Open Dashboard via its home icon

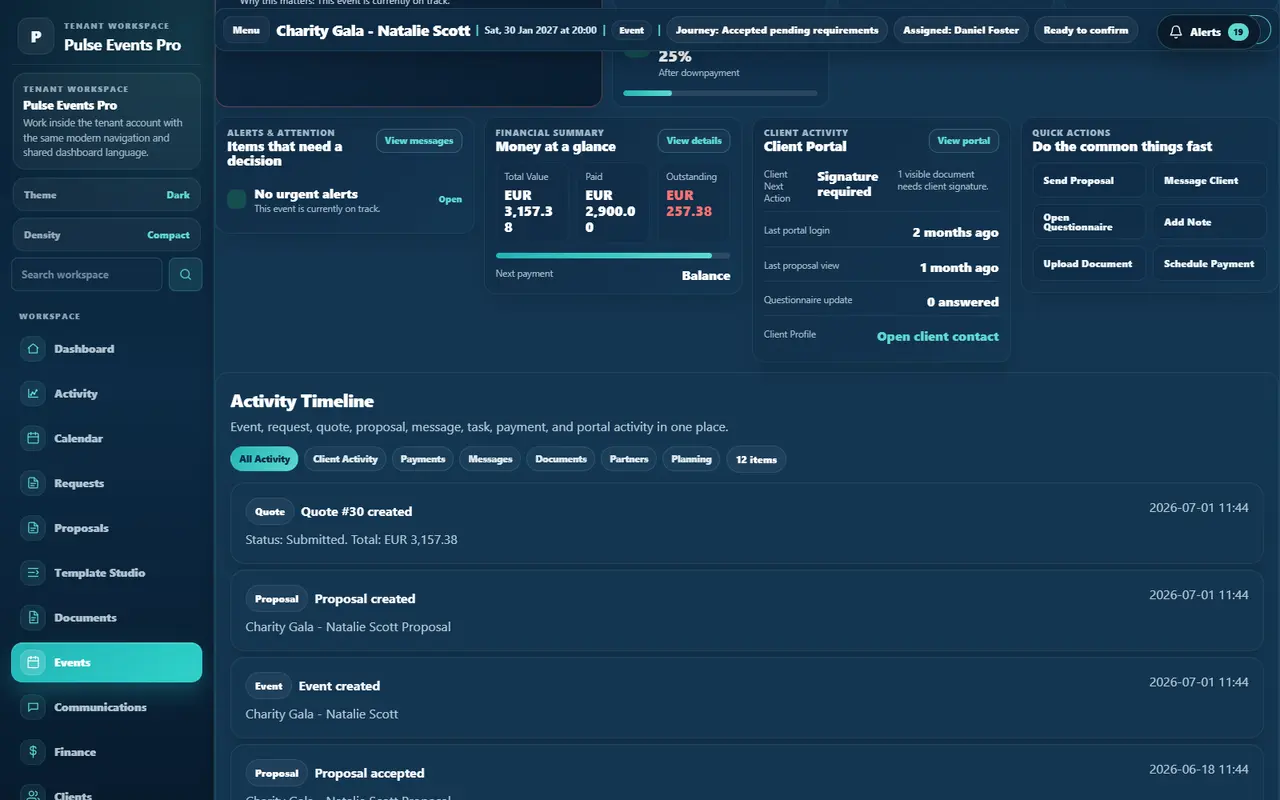click(33, 349)
